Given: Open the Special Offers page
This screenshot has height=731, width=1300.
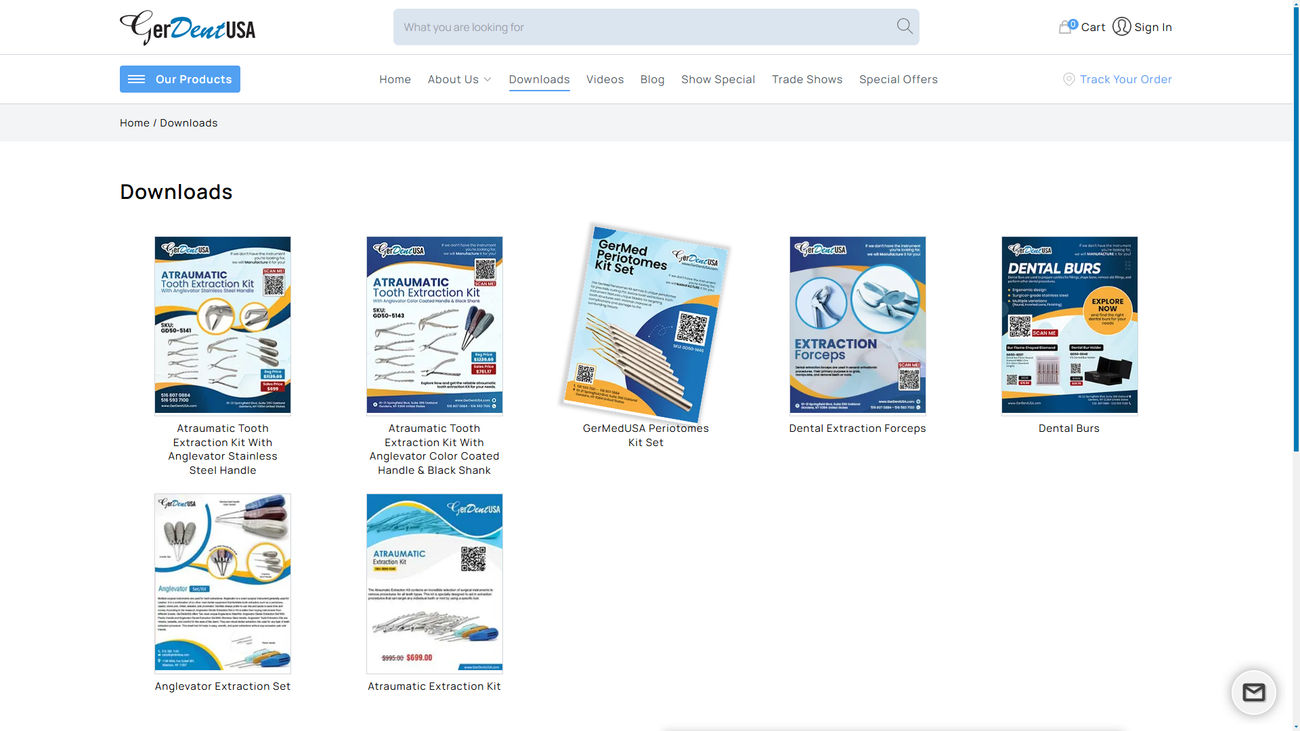Looking at the screenshot, I should (x=898, y=80).
